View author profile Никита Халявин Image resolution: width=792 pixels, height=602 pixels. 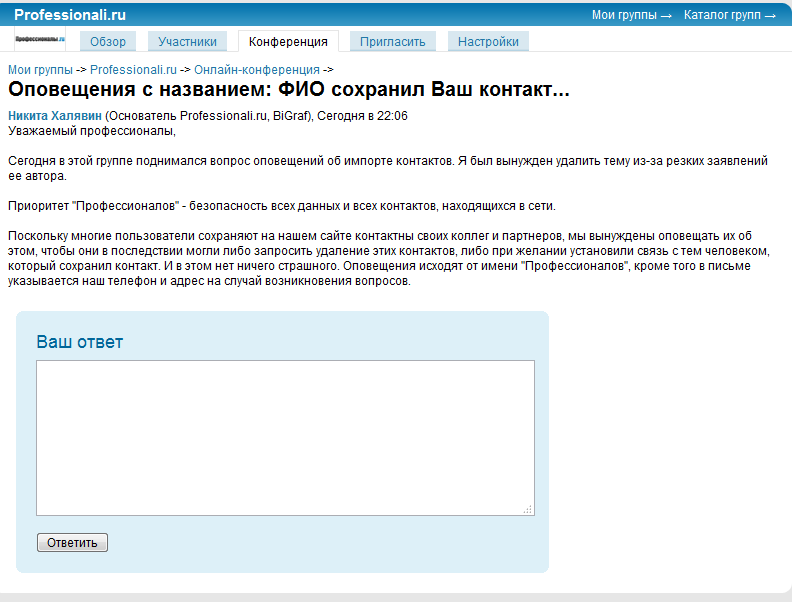55,116
